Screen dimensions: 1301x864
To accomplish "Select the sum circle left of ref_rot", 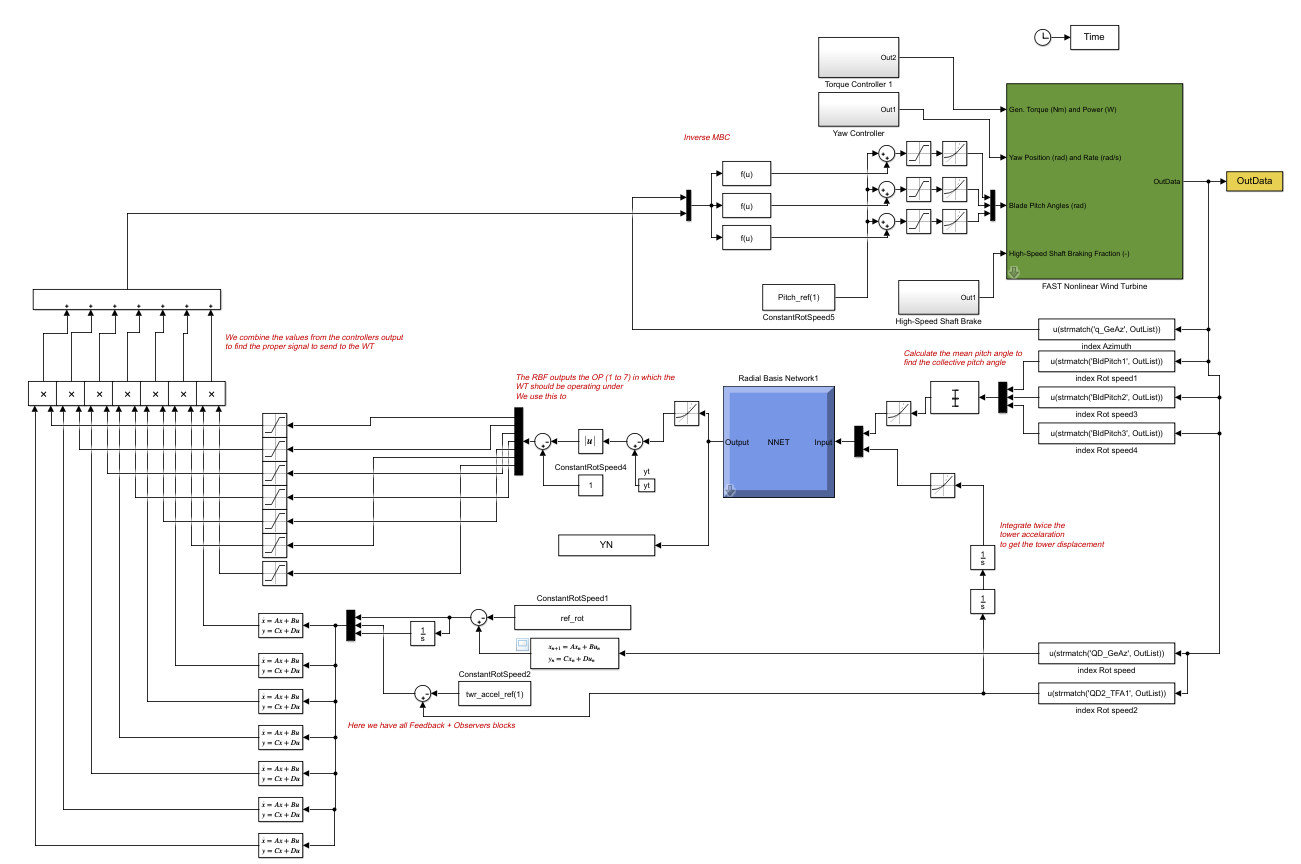I will pos(479,617).
